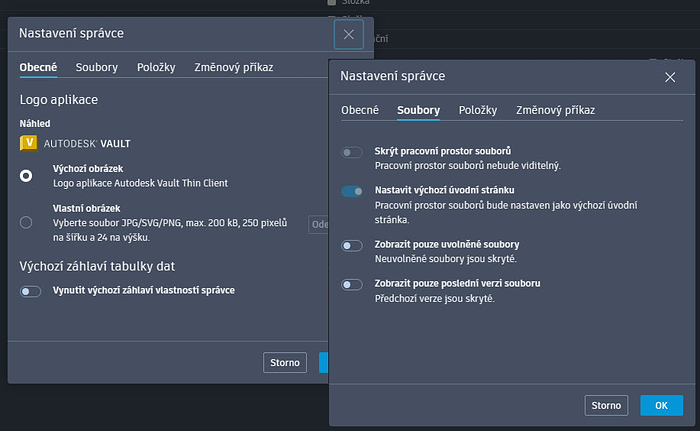The width and height of the screenshot is (700, 431).
Task: Toggle Vynutit výchozí záhlaví vlastností správce
Action: click(31, 291)
